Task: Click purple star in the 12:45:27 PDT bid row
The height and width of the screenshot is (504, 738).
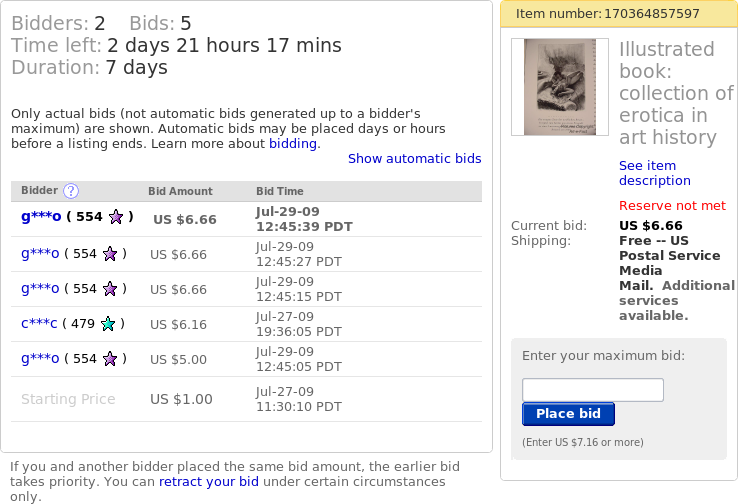Action: coord(110,254)
